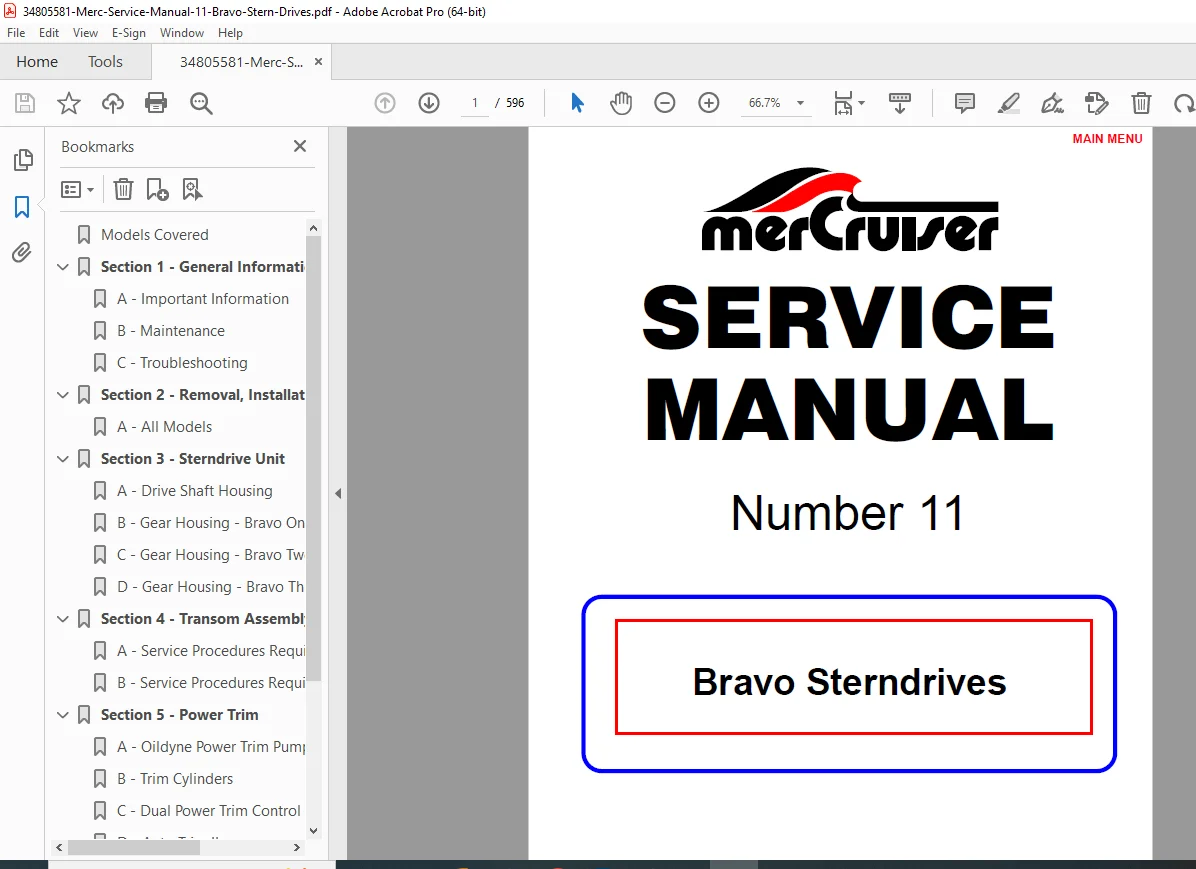Close the Bookmarks panel
1196x869 pixels.
point(300,146)
